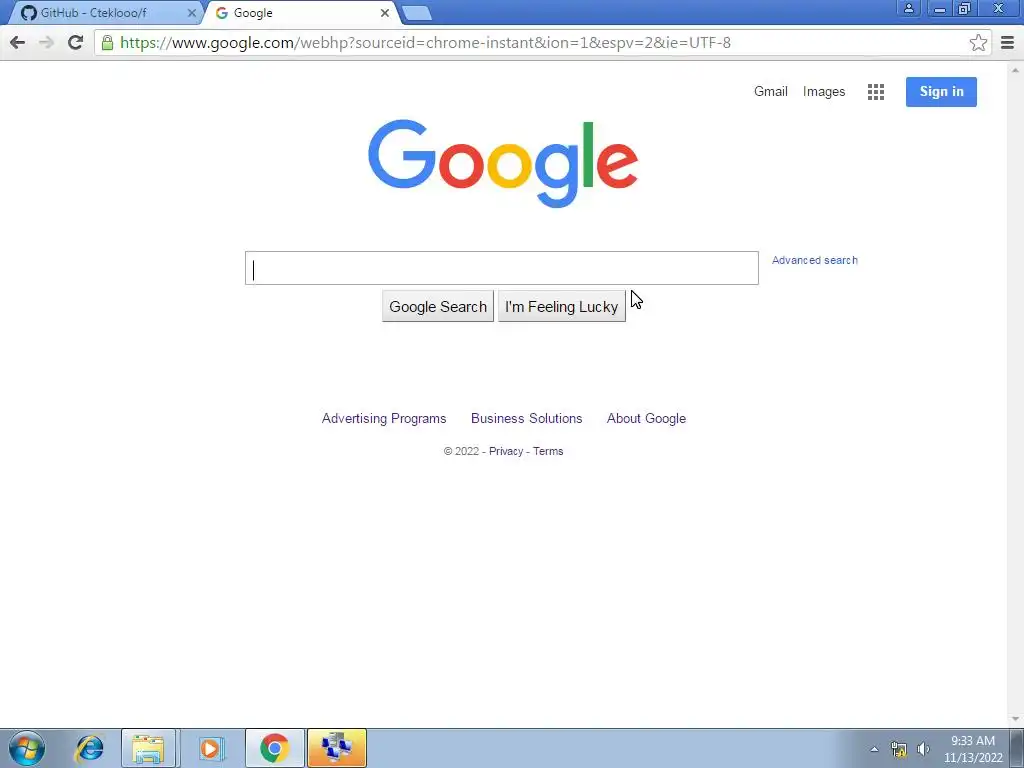Open the Images link

click(824, 92)
